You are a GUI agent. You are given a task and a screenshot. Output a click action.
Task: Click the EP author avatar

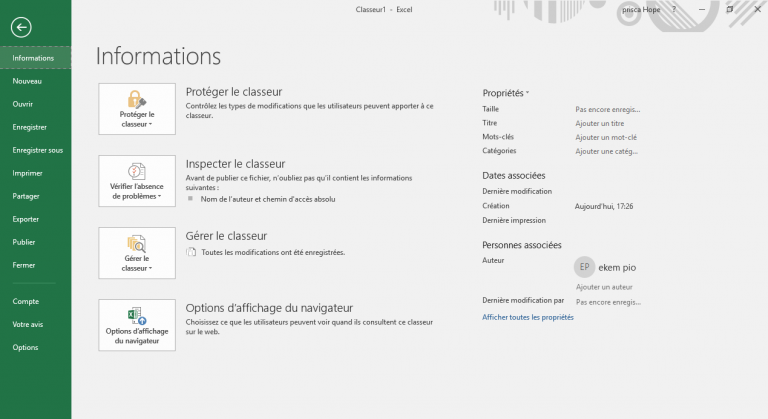click(585, 267)
